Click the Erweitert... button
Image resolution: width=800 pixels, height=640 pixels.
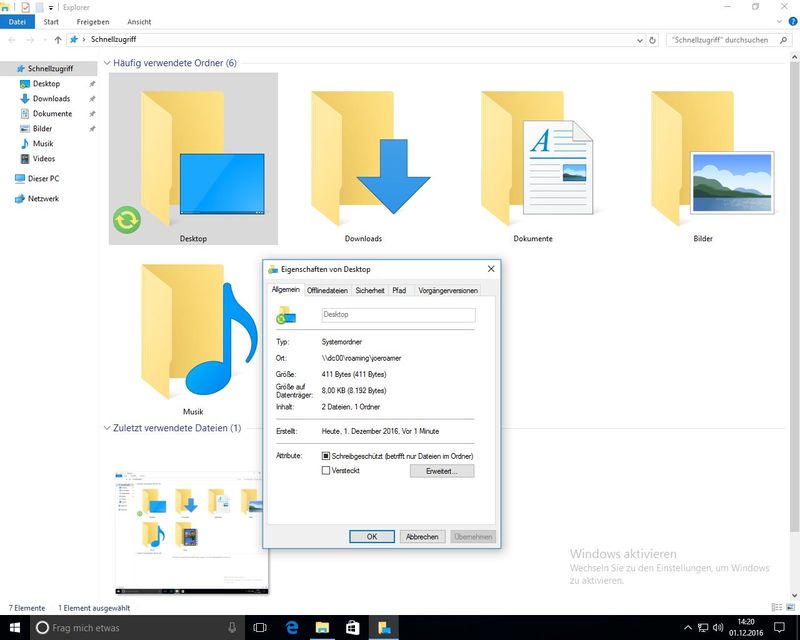[441, 471]
